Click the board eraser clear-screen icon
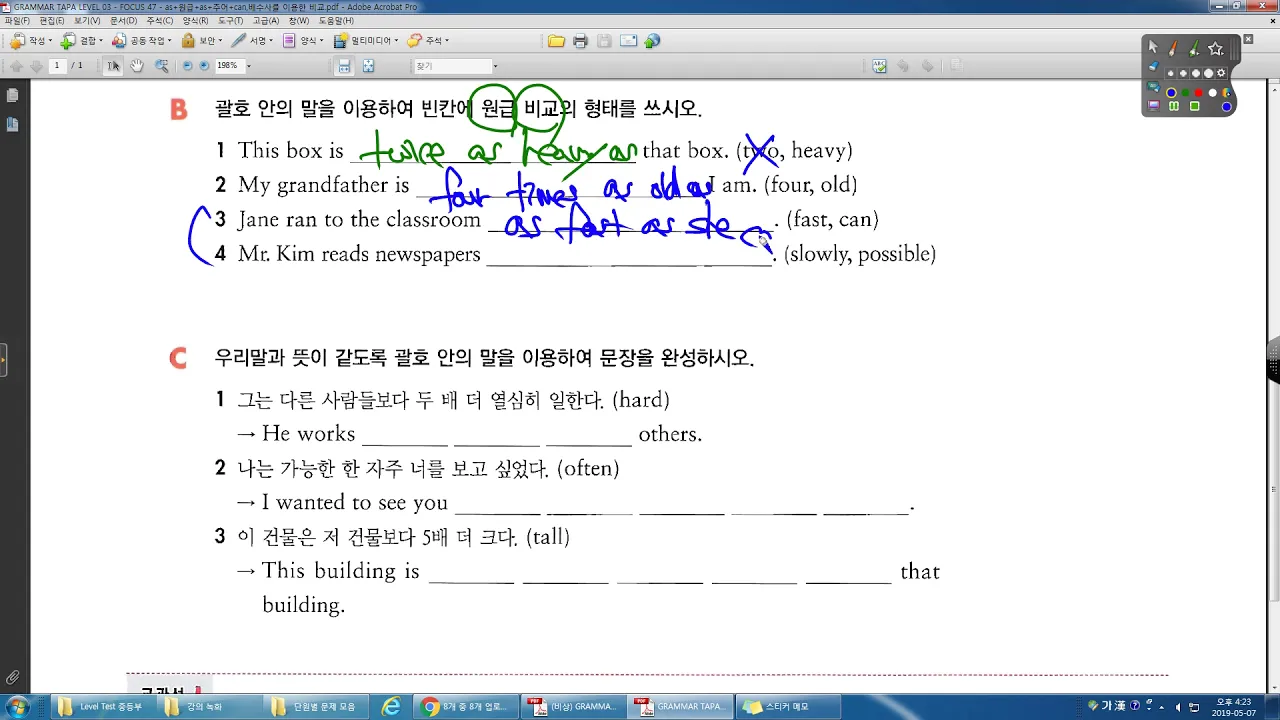 click(x=1153, y=87)
